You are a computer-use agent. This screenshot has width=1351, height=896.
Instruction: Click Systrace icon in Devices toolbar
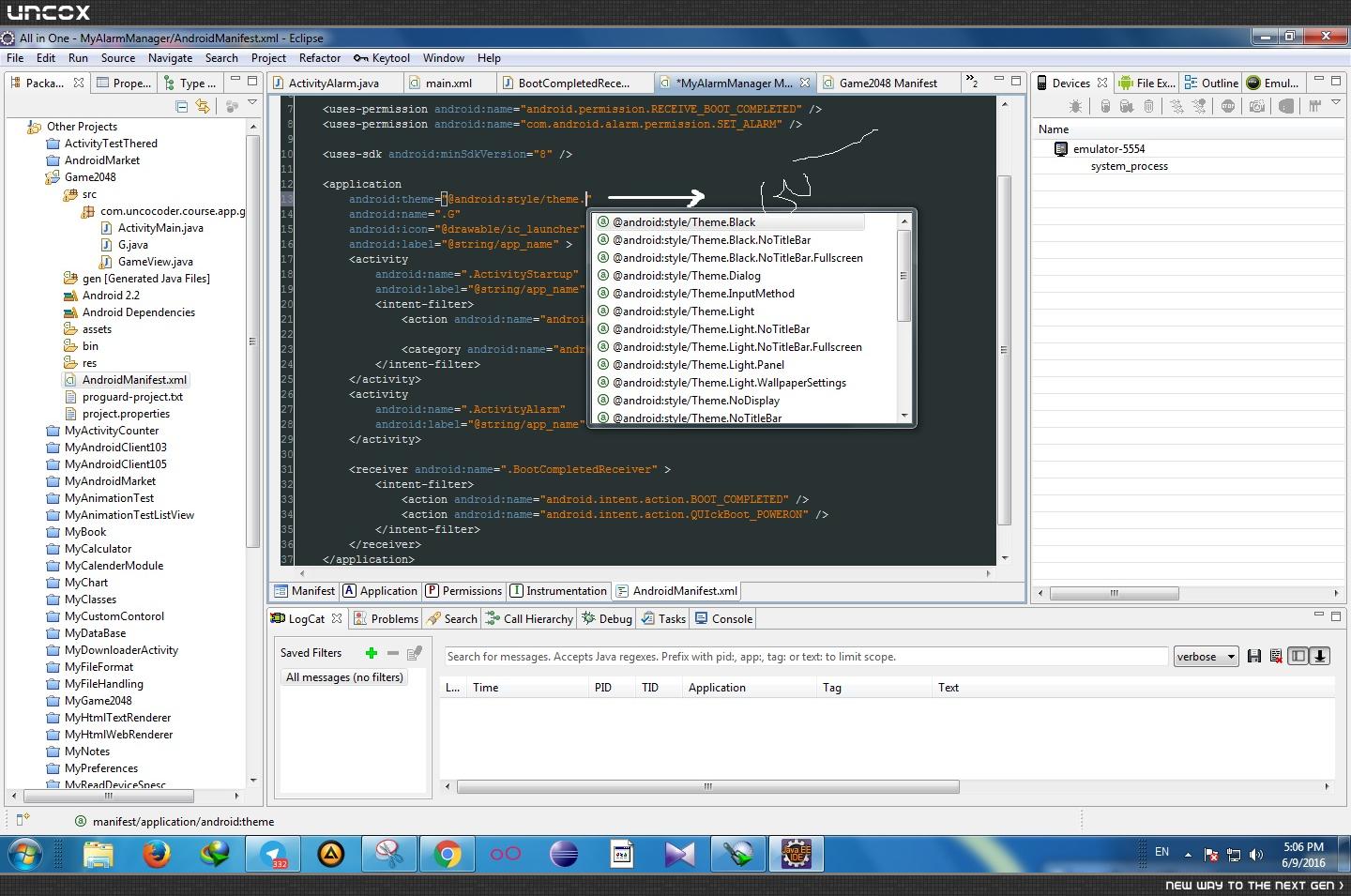click(1315, 107)
